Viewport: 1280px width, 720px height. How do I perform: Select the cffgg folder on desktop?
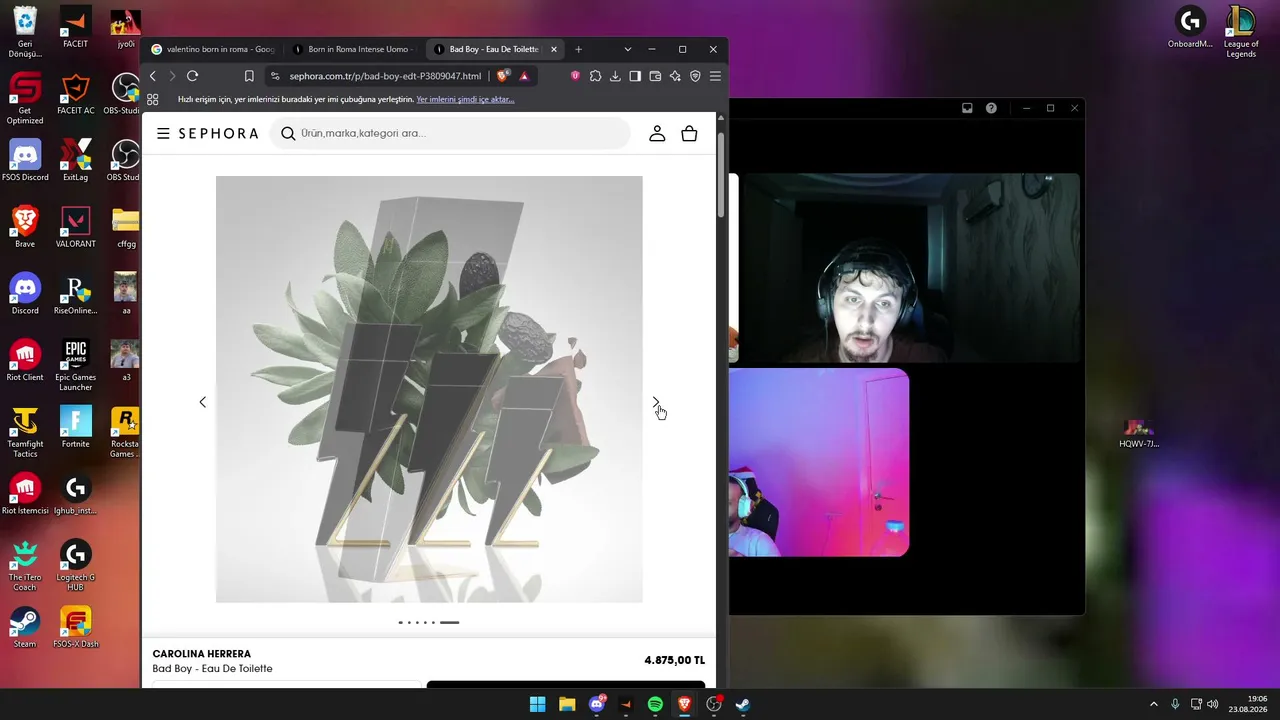pos(126,227)
